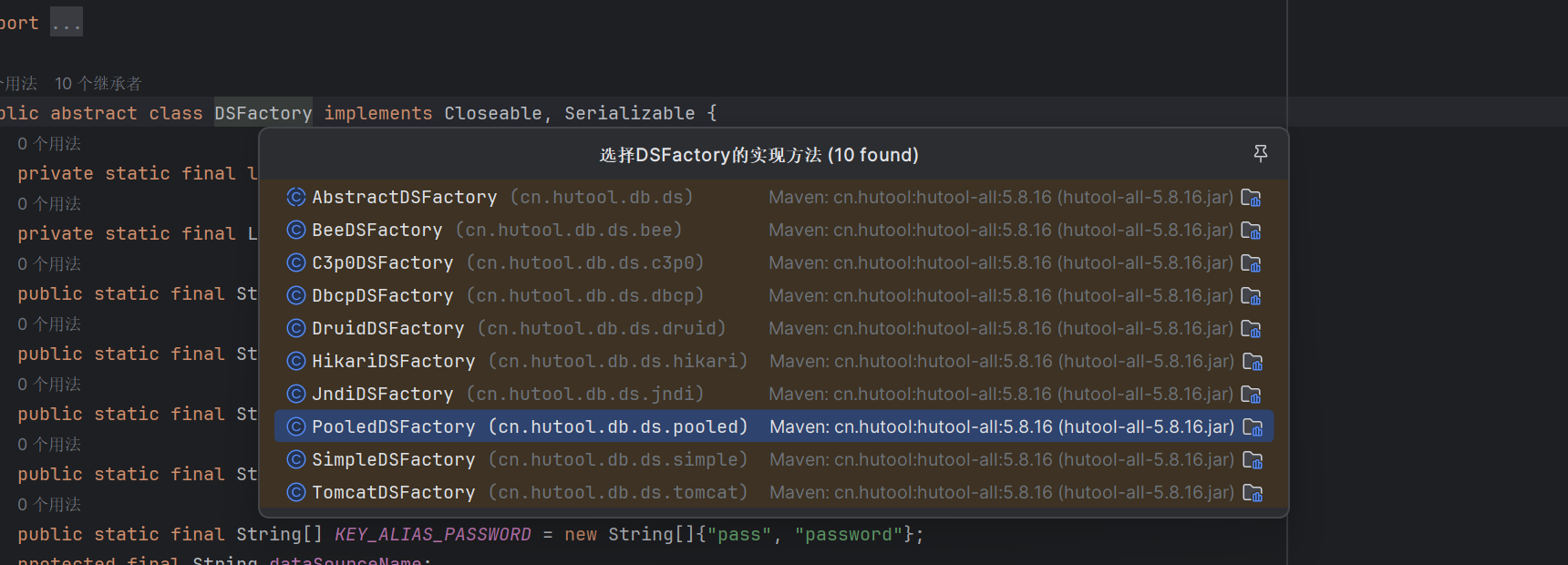Click the '0 个用法' hint below the class declaration
The image size is (1568, 565).
coord(49,144)
